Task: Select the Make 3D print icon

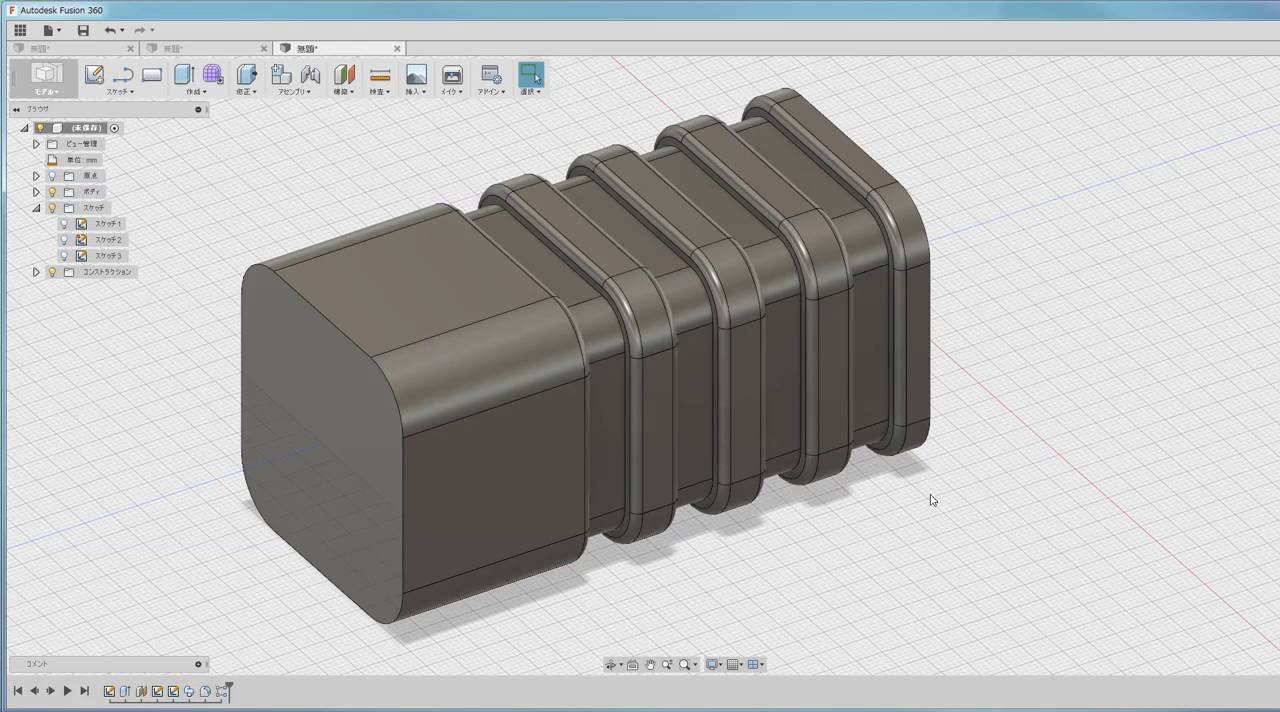Action: click(x=452, y=74)
